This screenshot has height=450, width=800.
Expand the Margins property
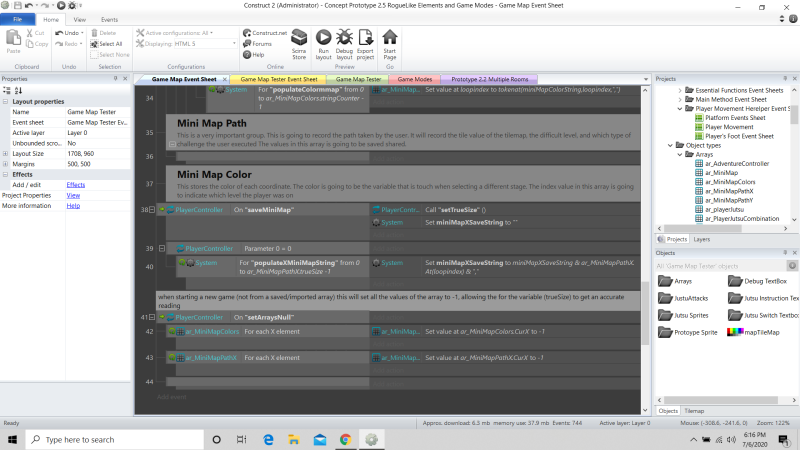pyautogui.click(x=6, y=164)
